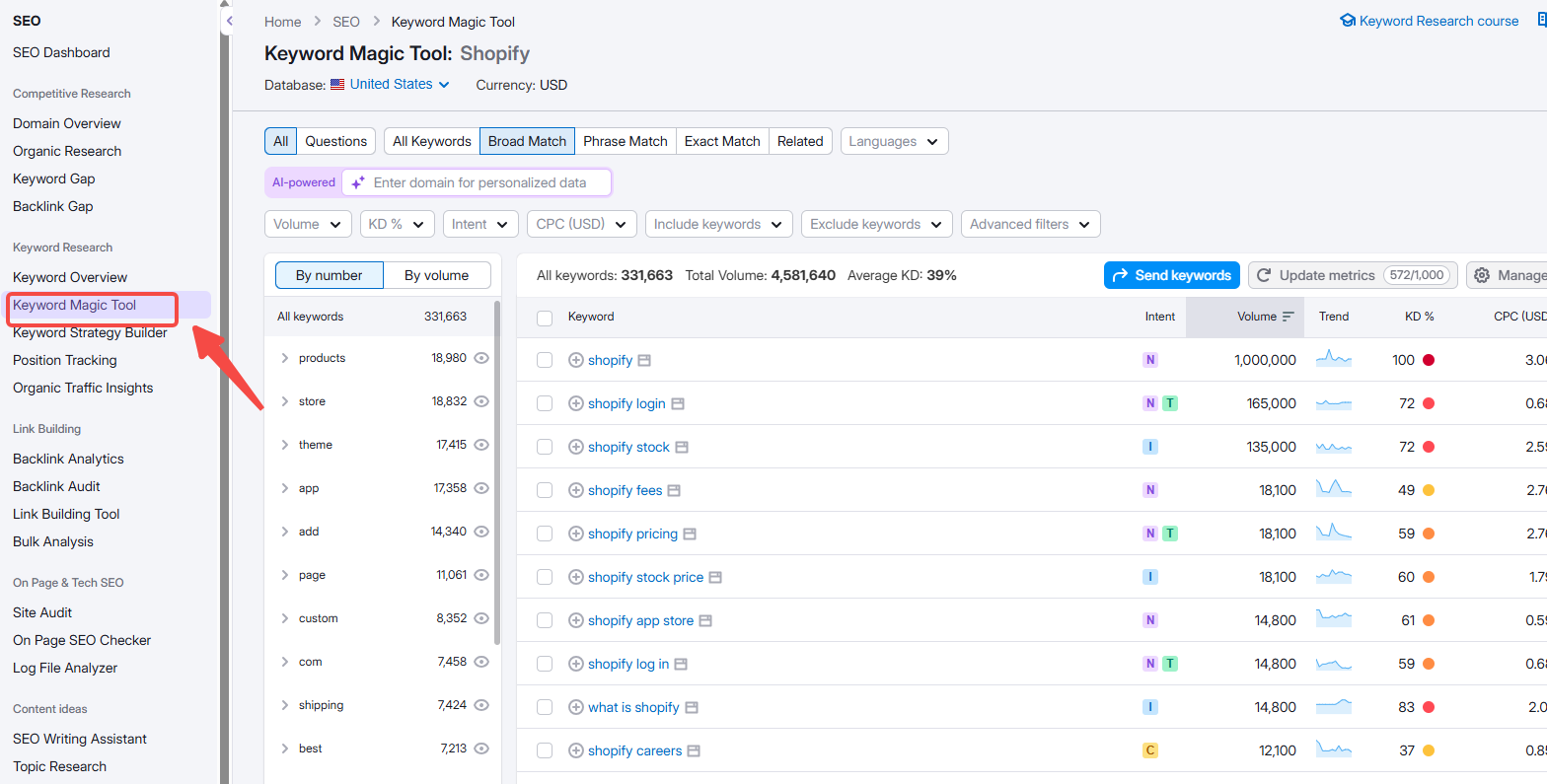Toggle eye icon for 'shipping' group
Image resolution: width=1547 pixels, height=784 pixels.
(481, 705)
